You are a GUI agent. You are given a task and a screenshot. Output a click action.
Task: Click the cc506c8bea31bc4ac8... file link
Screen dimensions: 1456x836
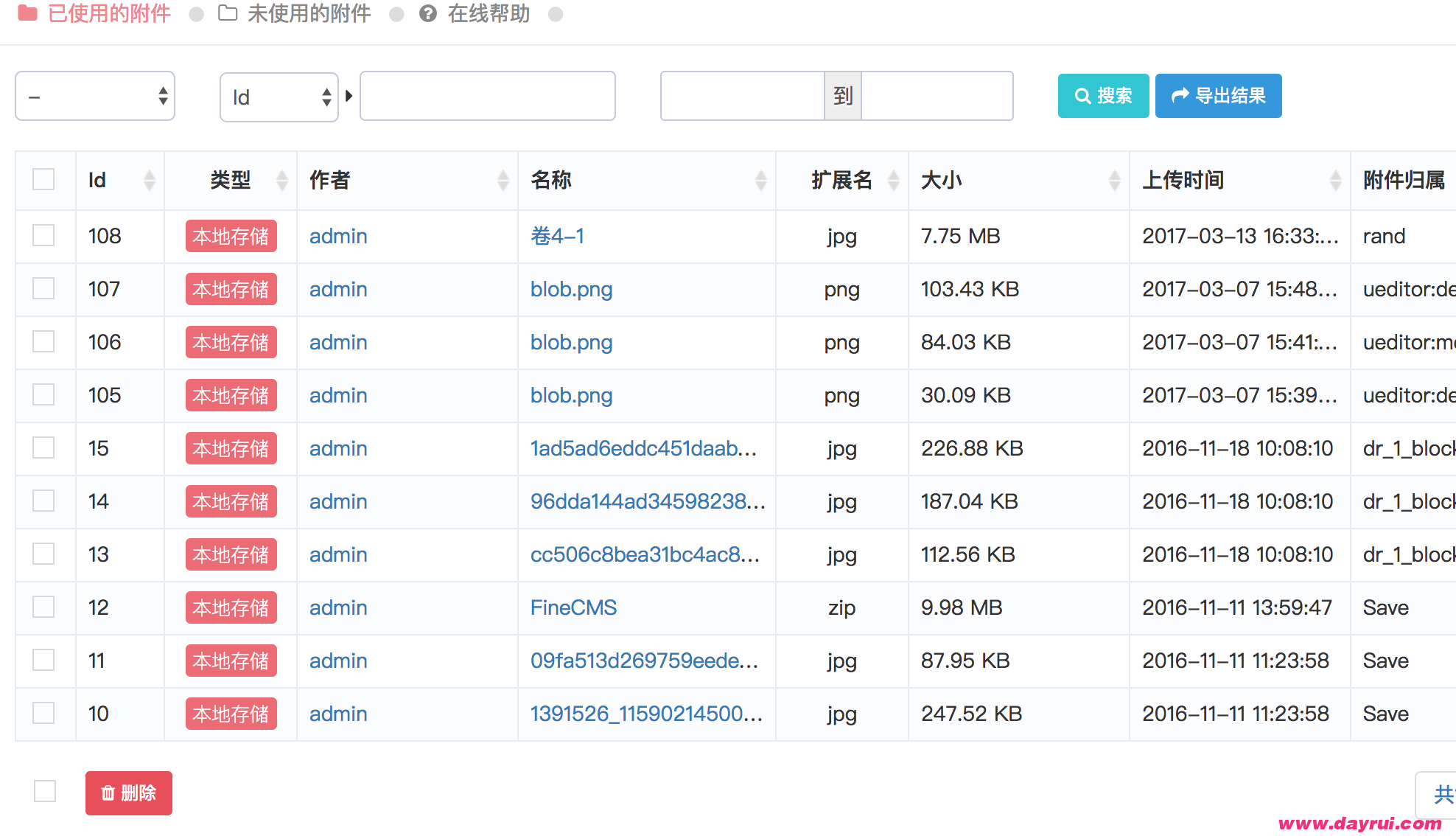coord(645,554)
